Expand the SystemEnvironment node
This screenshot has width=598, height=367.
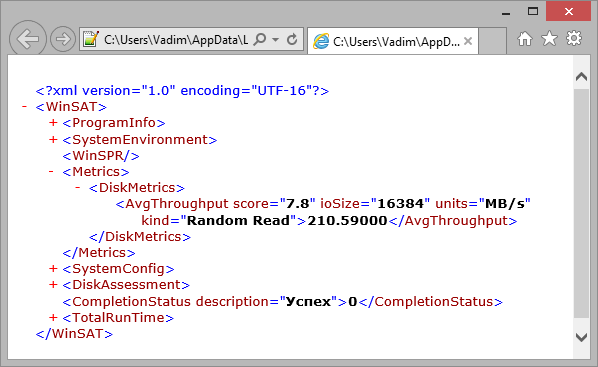(53, 140)
